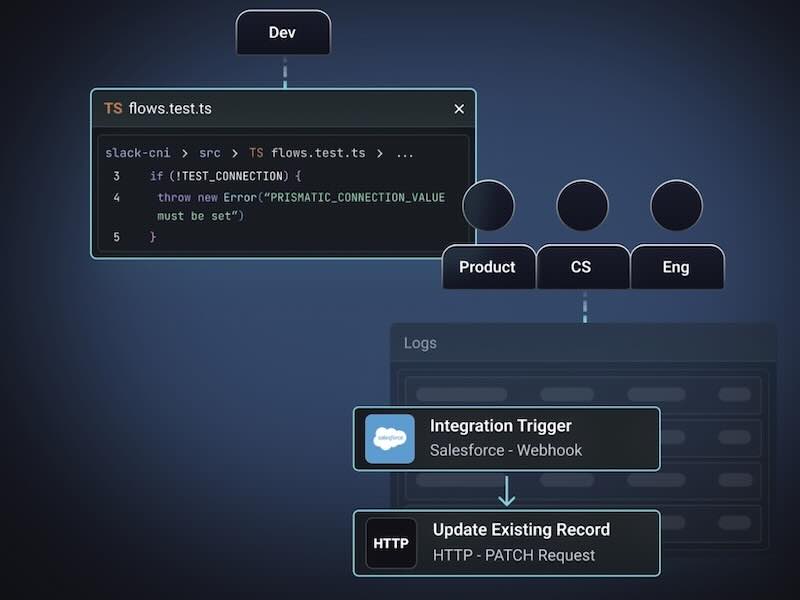
Task: Click the black HTTP icon
Action: click(391, 544)
